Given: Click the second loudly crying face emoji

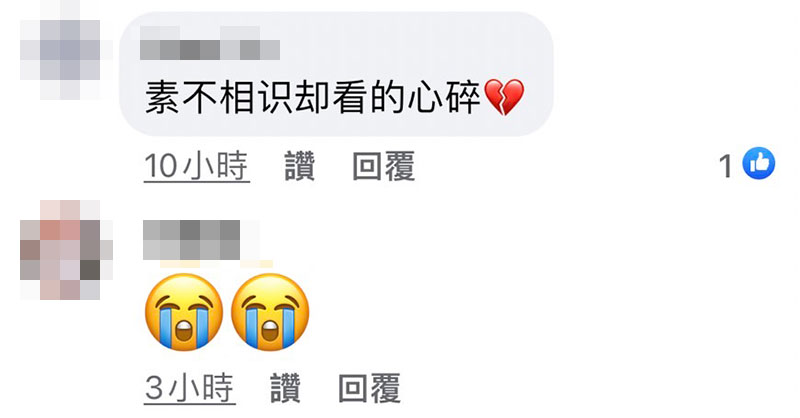Looking at the screenshot, I should coord(270,312).
